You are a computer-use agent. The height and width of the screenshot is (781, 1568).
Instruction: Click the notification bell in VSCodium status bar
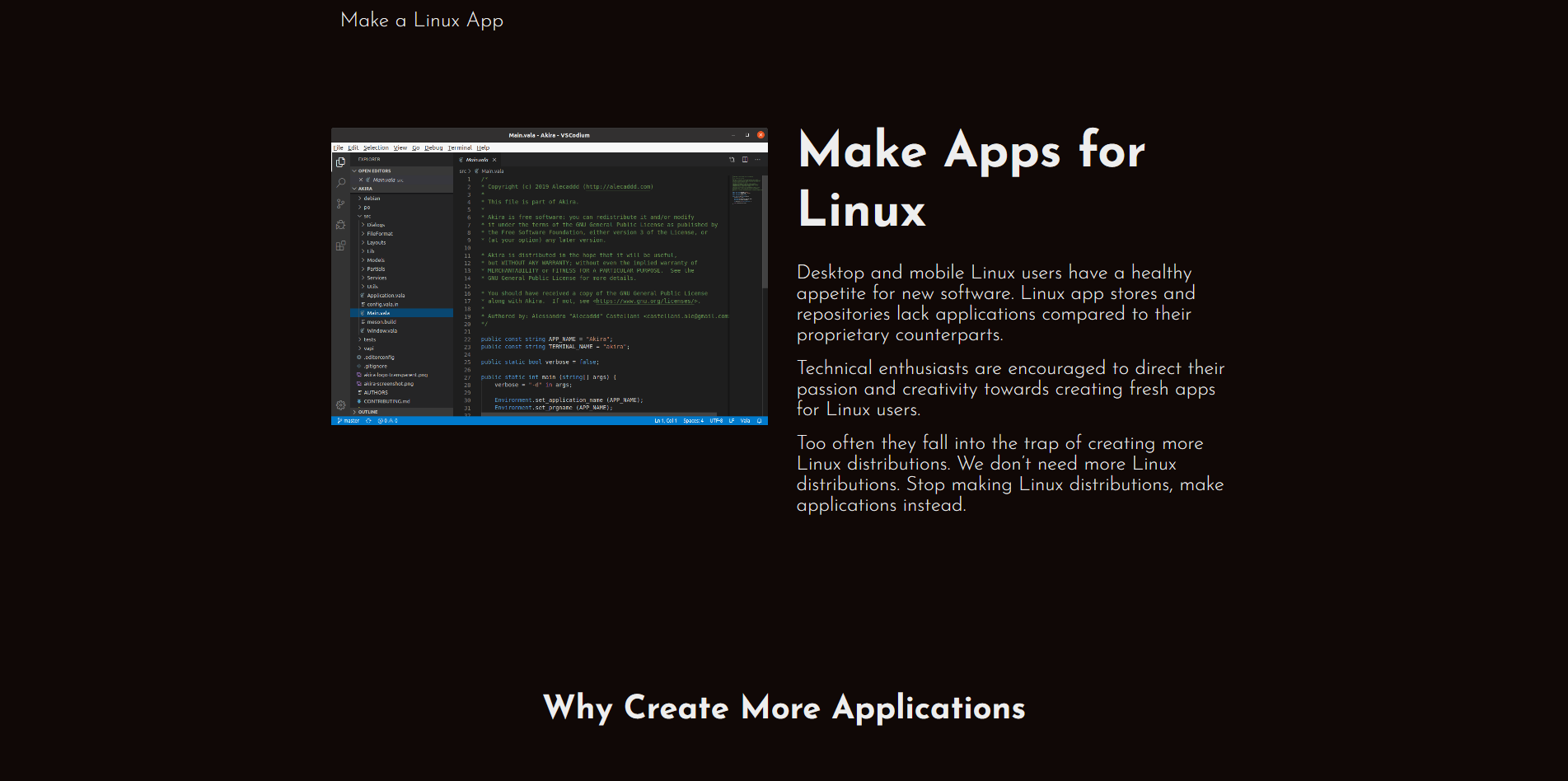(x=759, y=421)
